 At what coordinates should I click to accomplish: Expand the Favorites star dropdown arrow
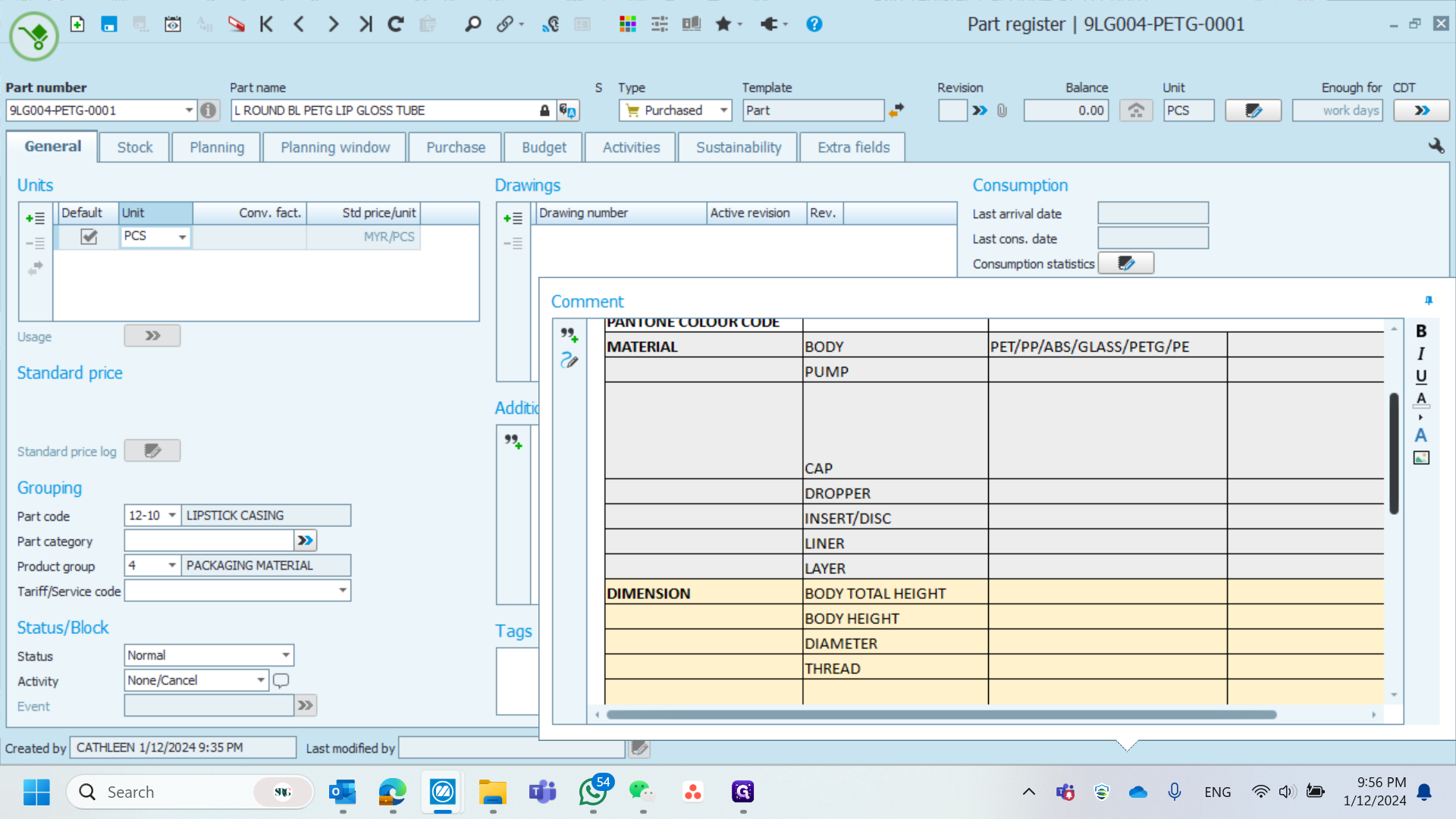(740, 24)
